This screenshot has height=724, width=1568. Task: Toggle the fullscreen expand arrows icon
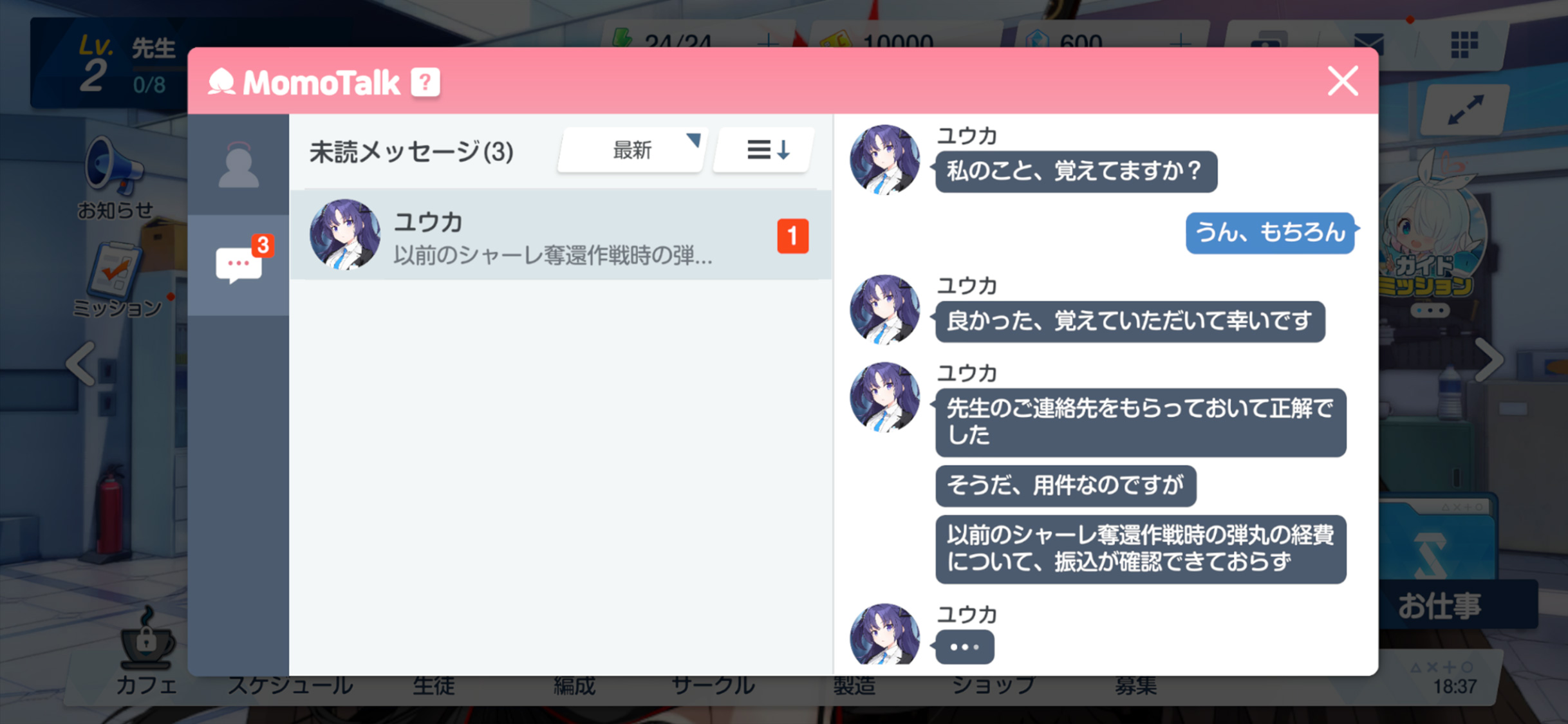point(1465,109)
